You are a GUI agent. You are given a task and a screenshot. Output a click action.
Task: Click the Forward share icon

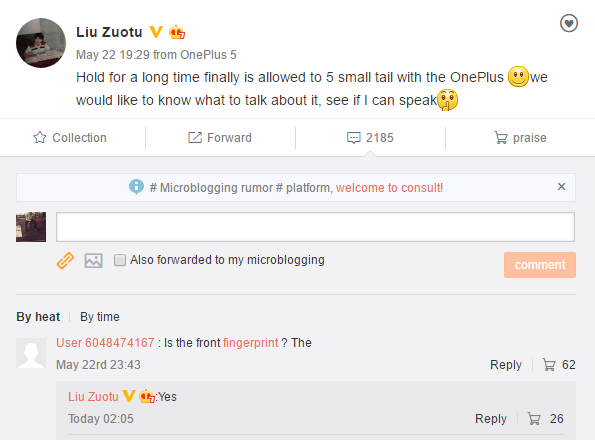[x=195, y=138]
